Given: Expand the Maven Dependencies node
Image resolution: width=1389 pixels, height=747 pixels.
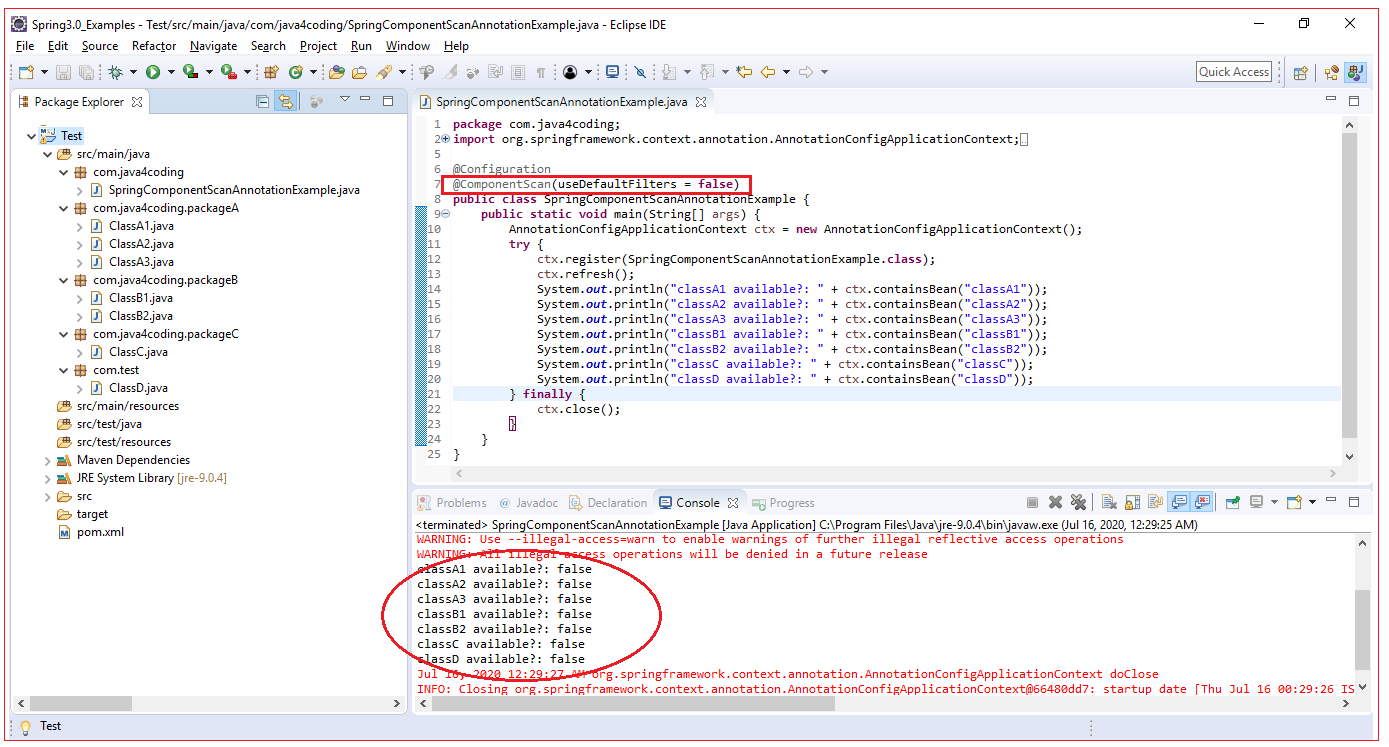Looking at the screenshot, I should (x=48, y=460).
